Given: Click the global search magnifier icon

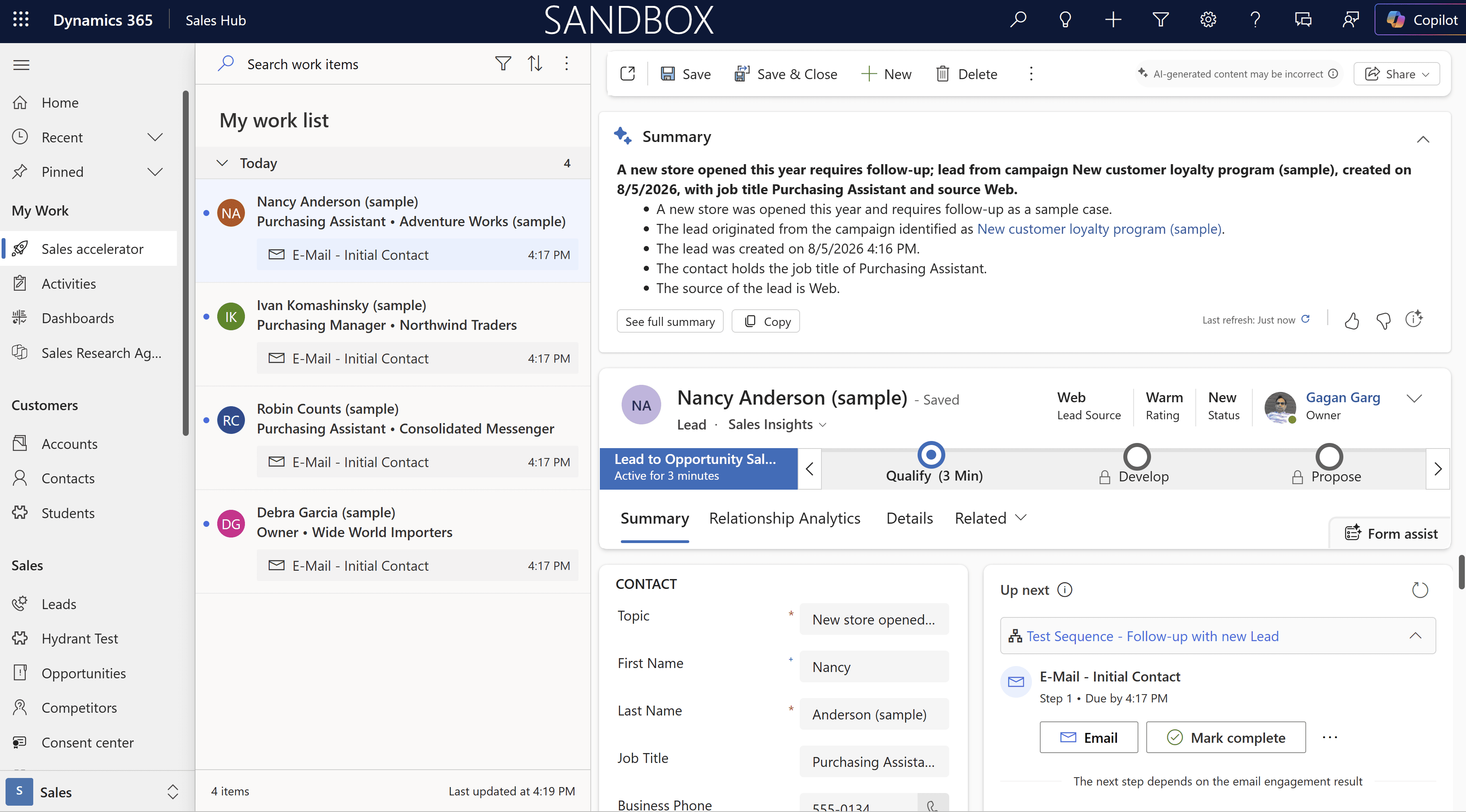Looking at the screenshot, I should pyautogui.click(x=1018, y=20).
